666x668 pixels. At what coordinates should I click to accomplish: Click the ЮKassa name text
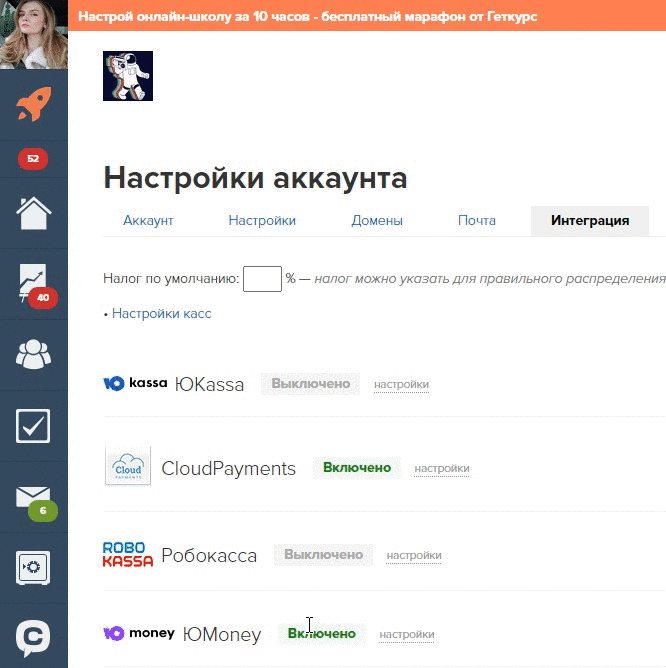[210, 384]
